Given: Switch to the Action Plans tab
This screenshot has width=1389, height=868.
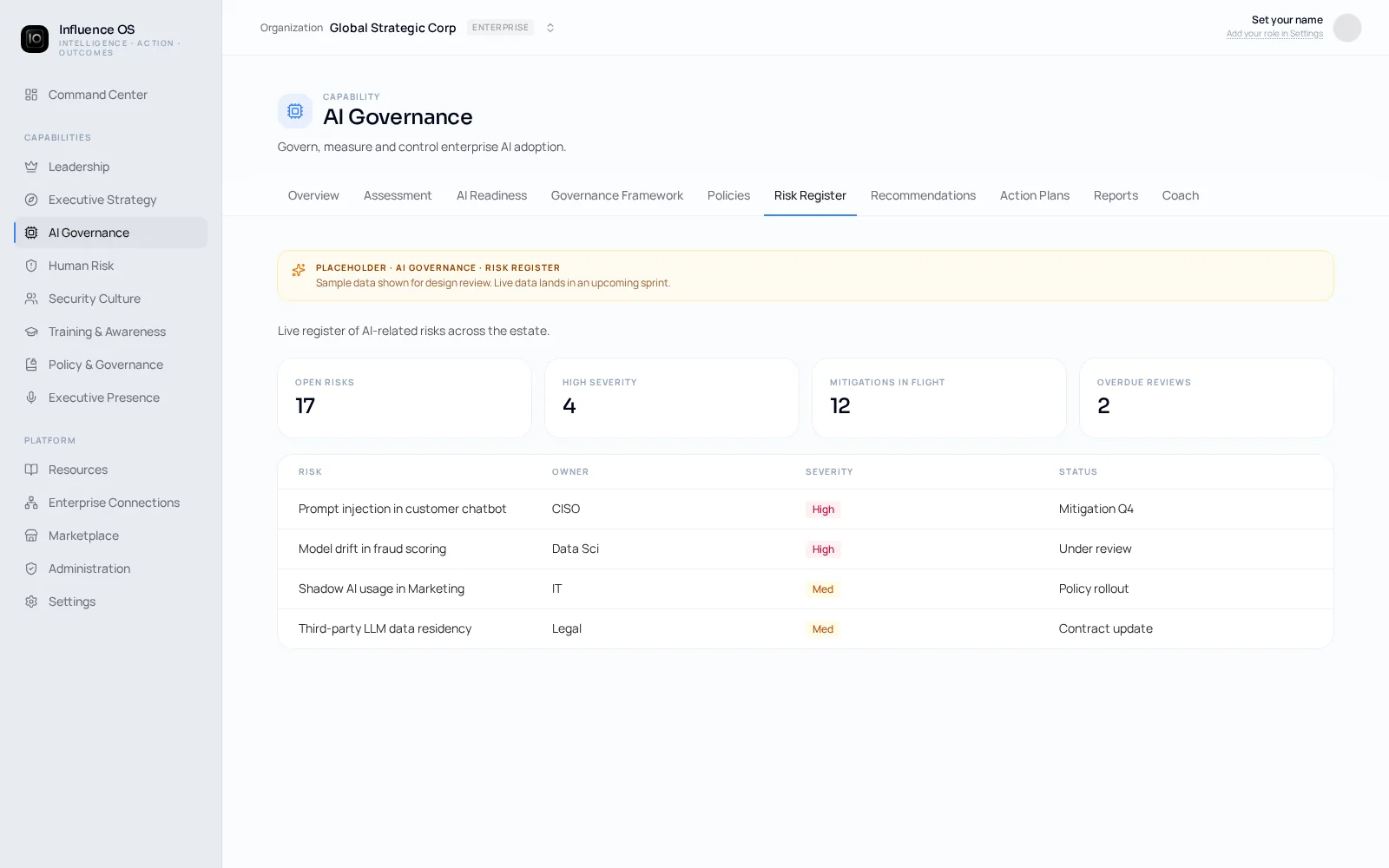Looking at the screenshot, I should 1035,195.
